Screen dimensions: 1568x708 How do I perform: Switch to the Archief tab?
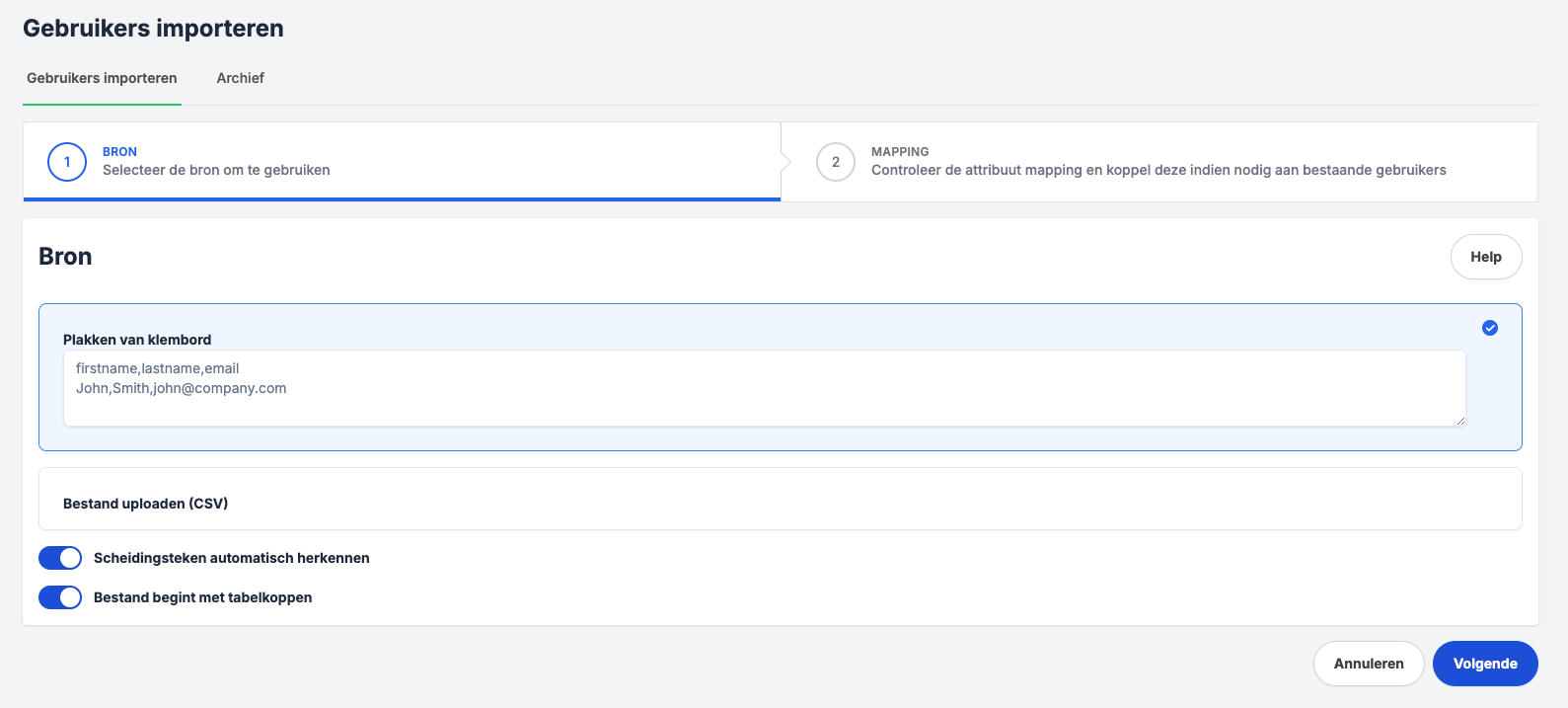pyautogui.click(x=240, y=78)
